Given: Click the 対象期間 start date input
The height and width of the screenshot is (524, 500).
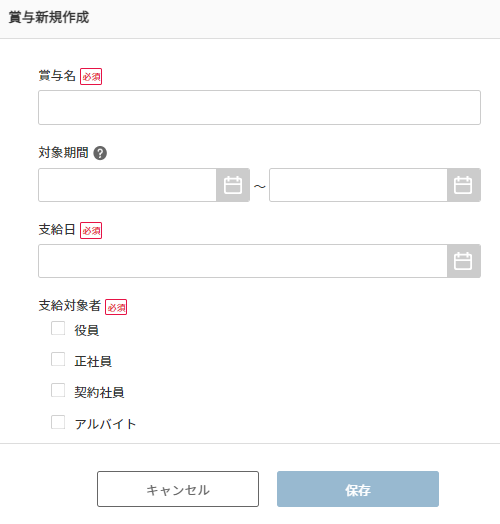Looking at the screenshot, I should [127, 185].
